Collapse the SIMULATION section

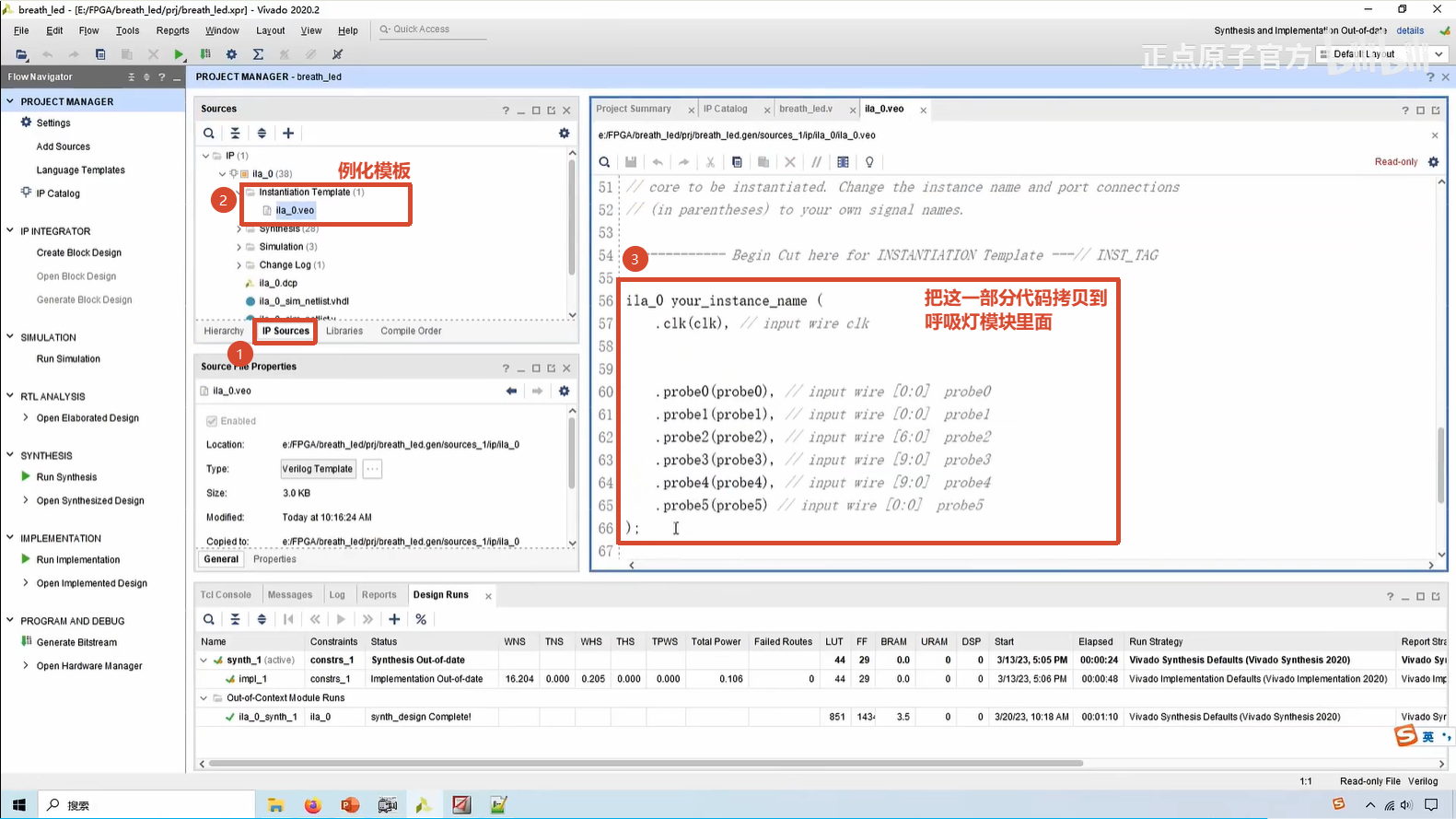click(10, 337)
